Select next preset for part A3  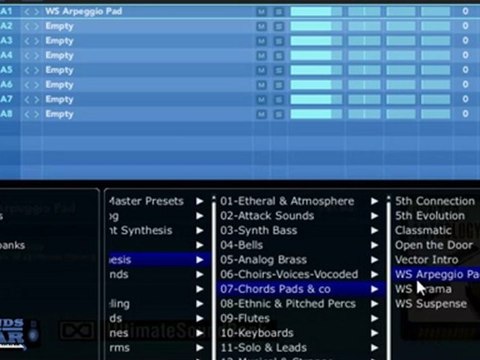[36, 41]
